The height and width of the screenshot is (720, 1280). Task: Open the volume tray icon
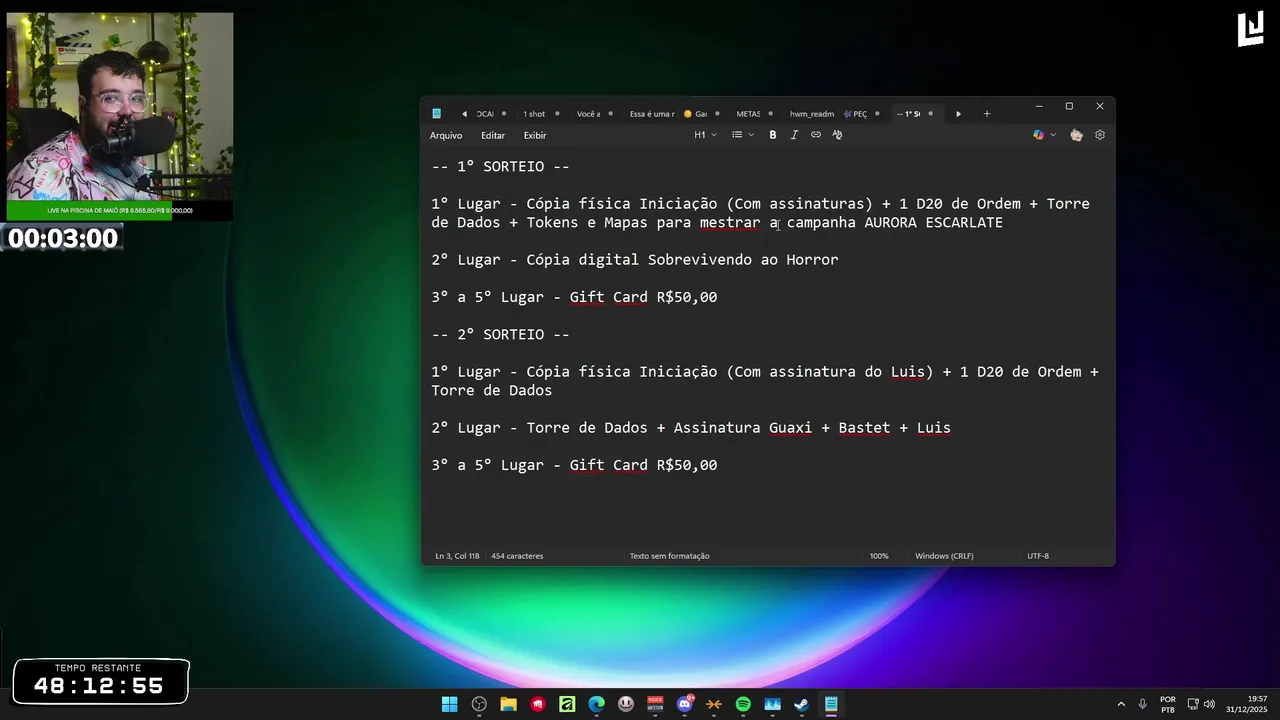[x=1209, y=704]
